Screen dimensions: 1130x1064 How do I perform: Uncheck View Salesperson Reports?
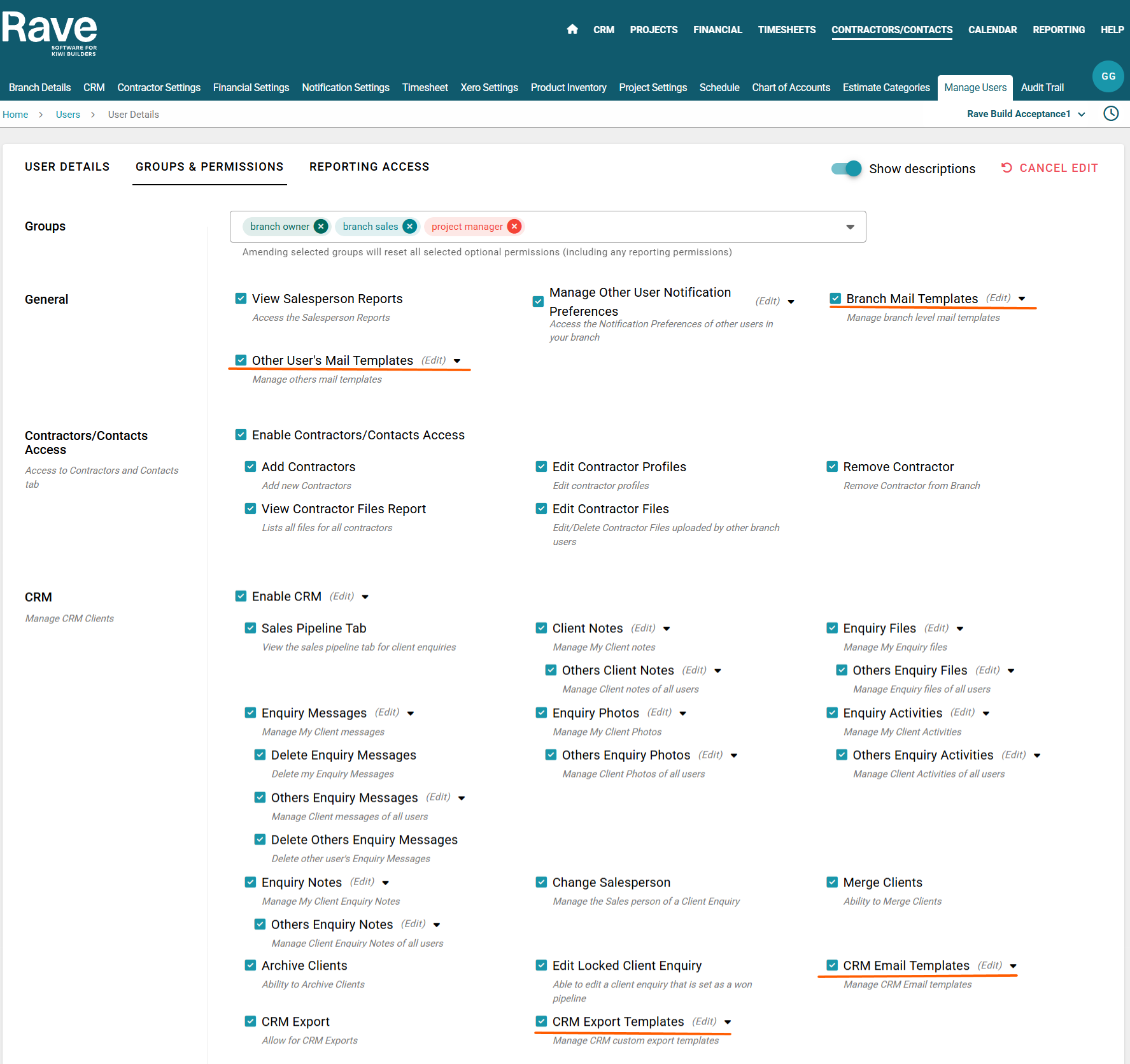(241, 299)
